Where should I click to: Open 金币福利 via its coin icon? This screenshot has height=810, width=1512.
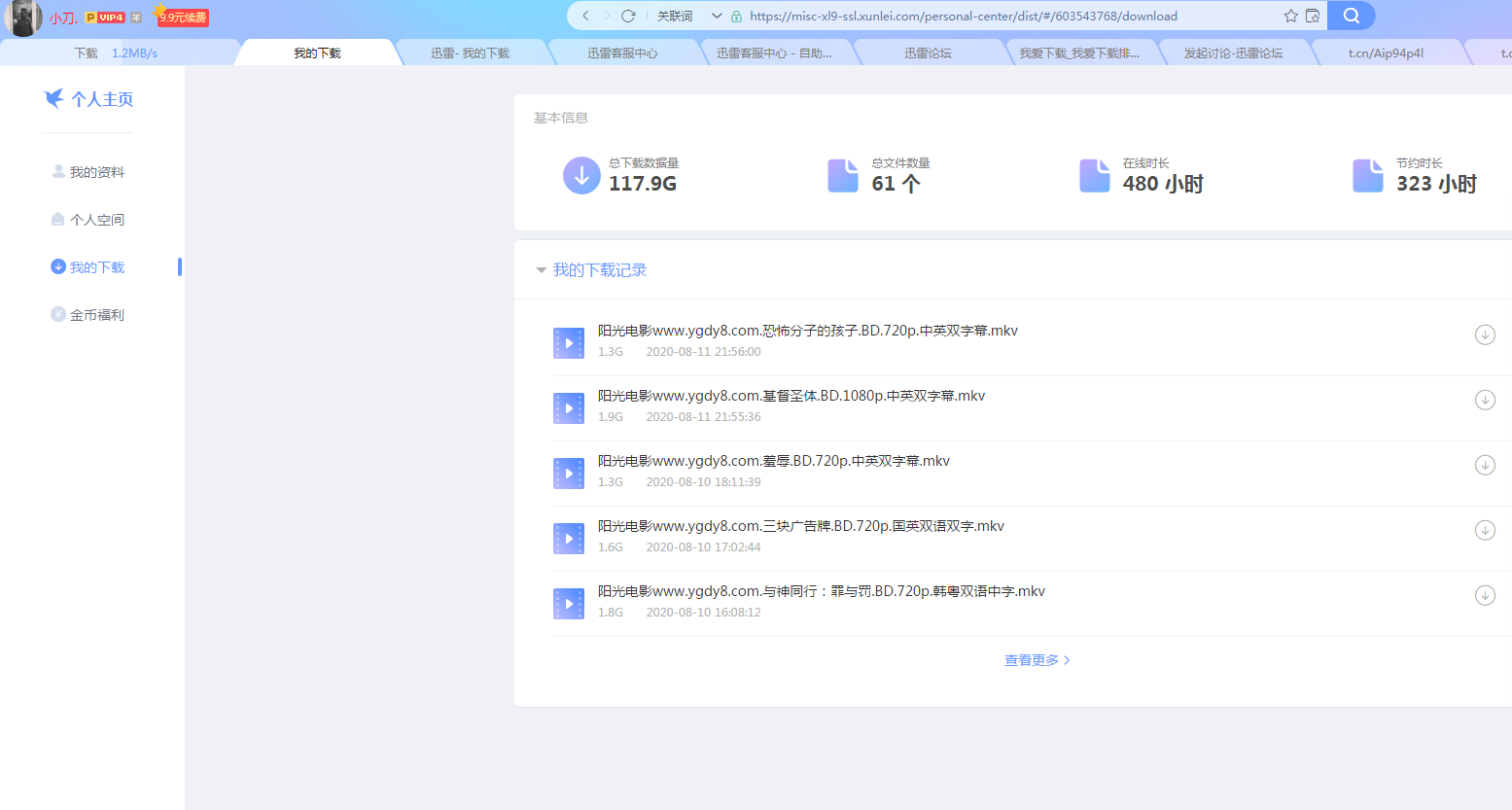point(59,314)
